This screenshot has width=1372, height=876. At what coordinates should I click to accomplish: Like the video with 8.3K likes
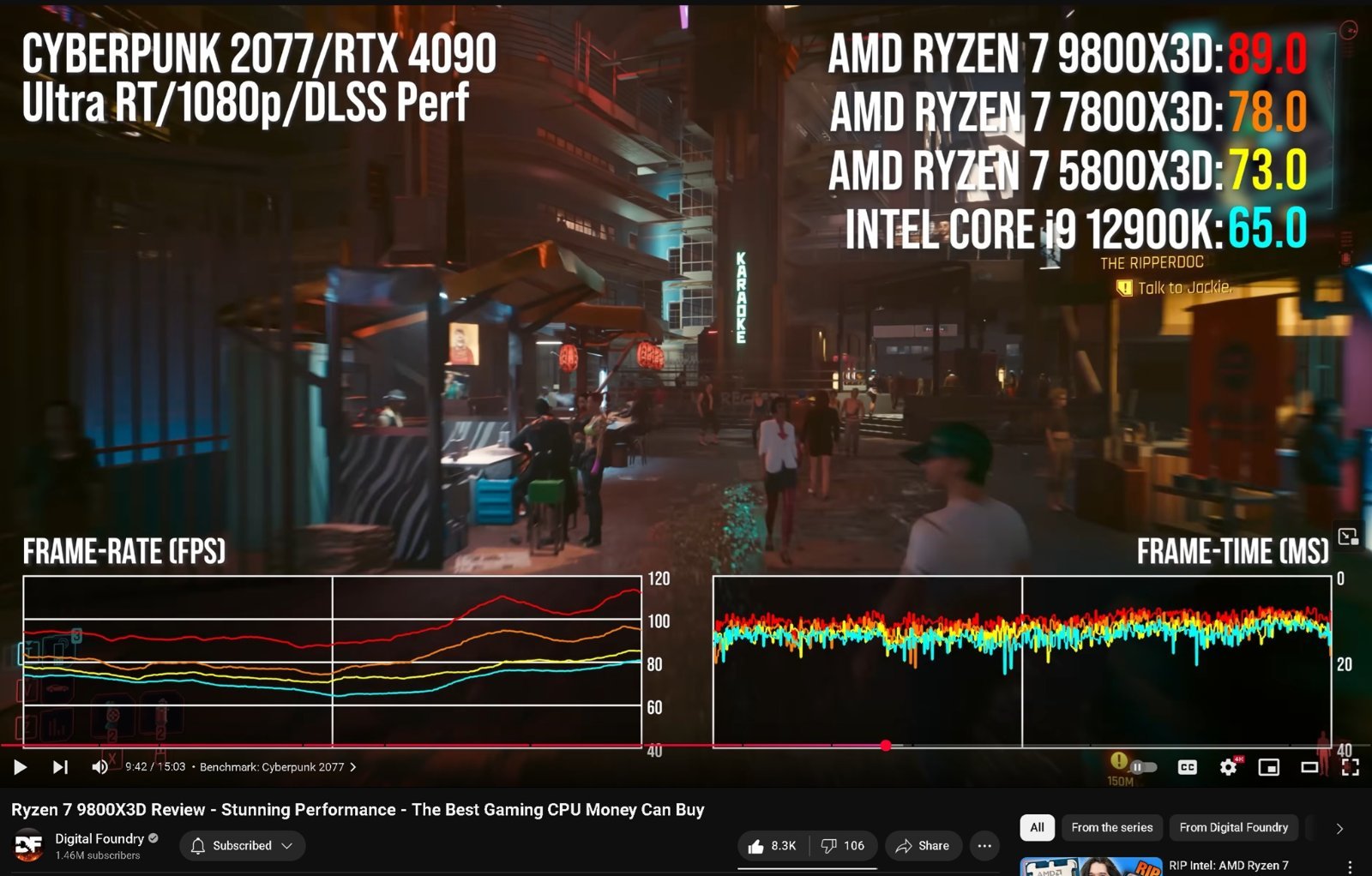click(x=773, y=846)
